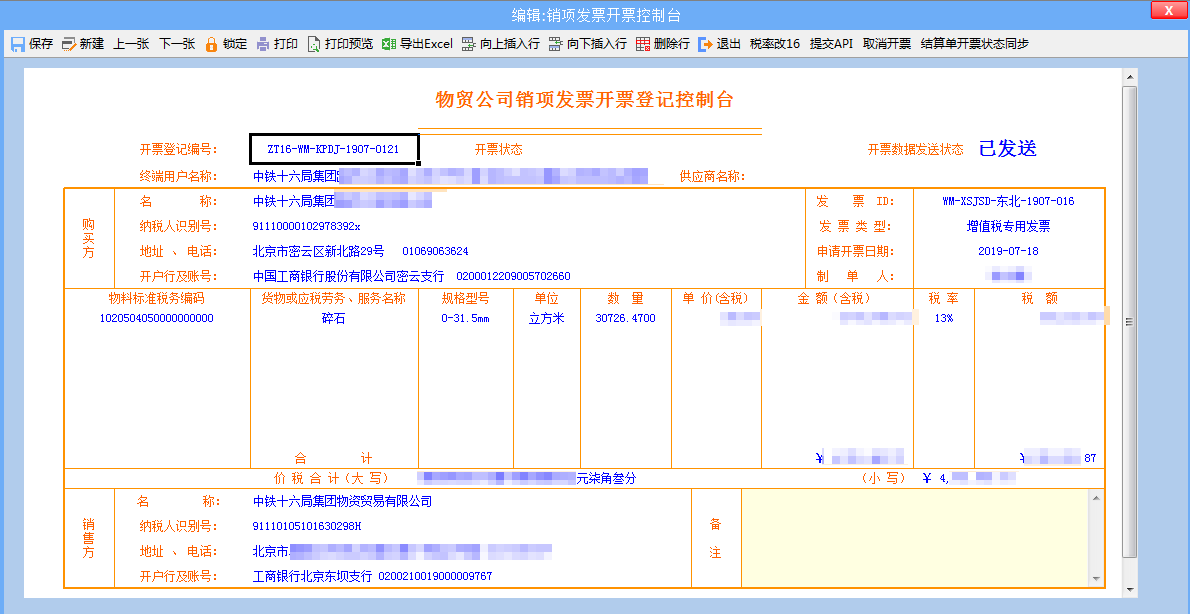Click the 备注 box scrollbar down arrow
Screen dimensions: 1190x614
pyautogui.click(x=1096, y=579)
